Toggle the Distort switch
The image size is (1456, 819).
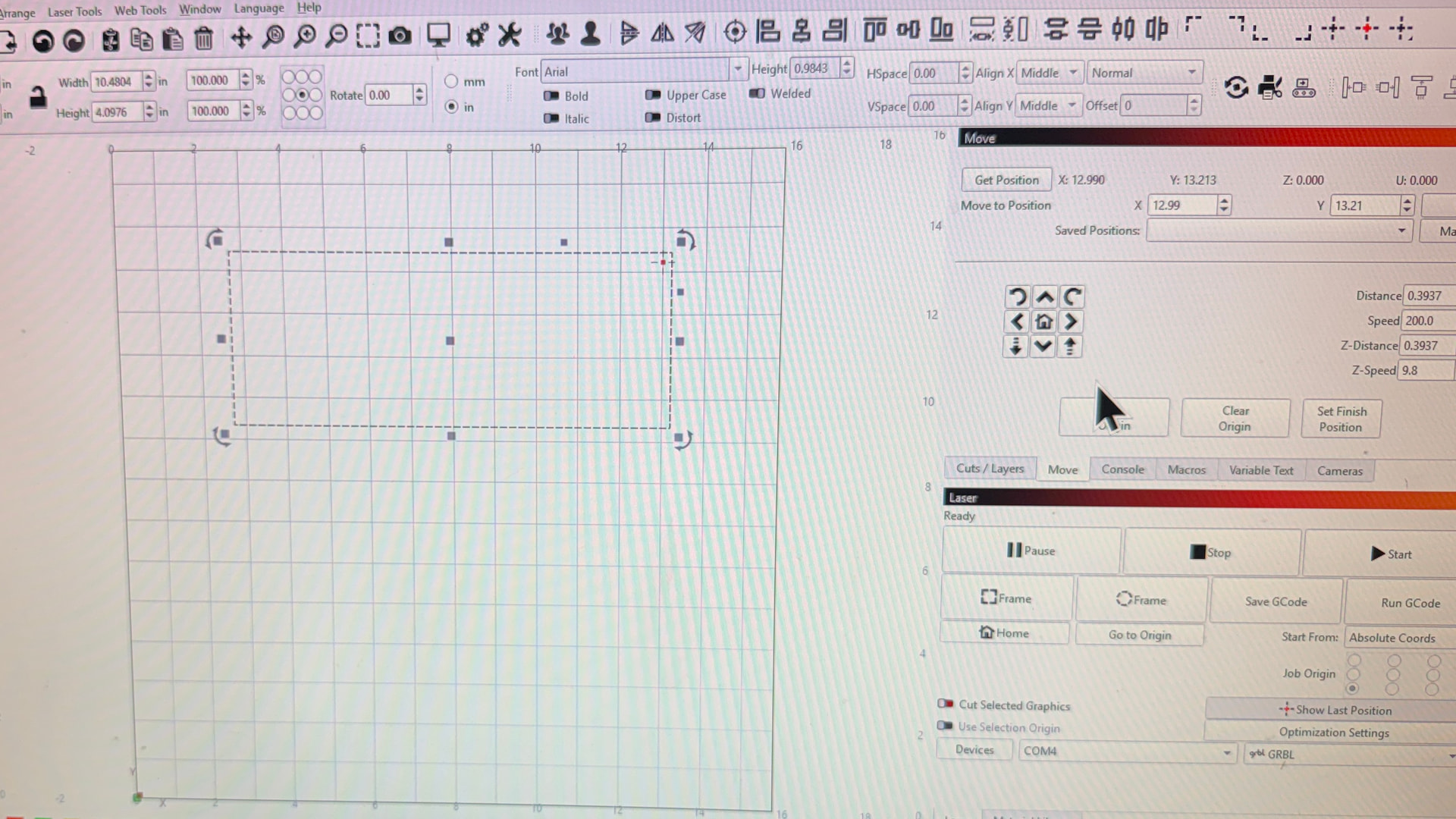click(652, 118)
